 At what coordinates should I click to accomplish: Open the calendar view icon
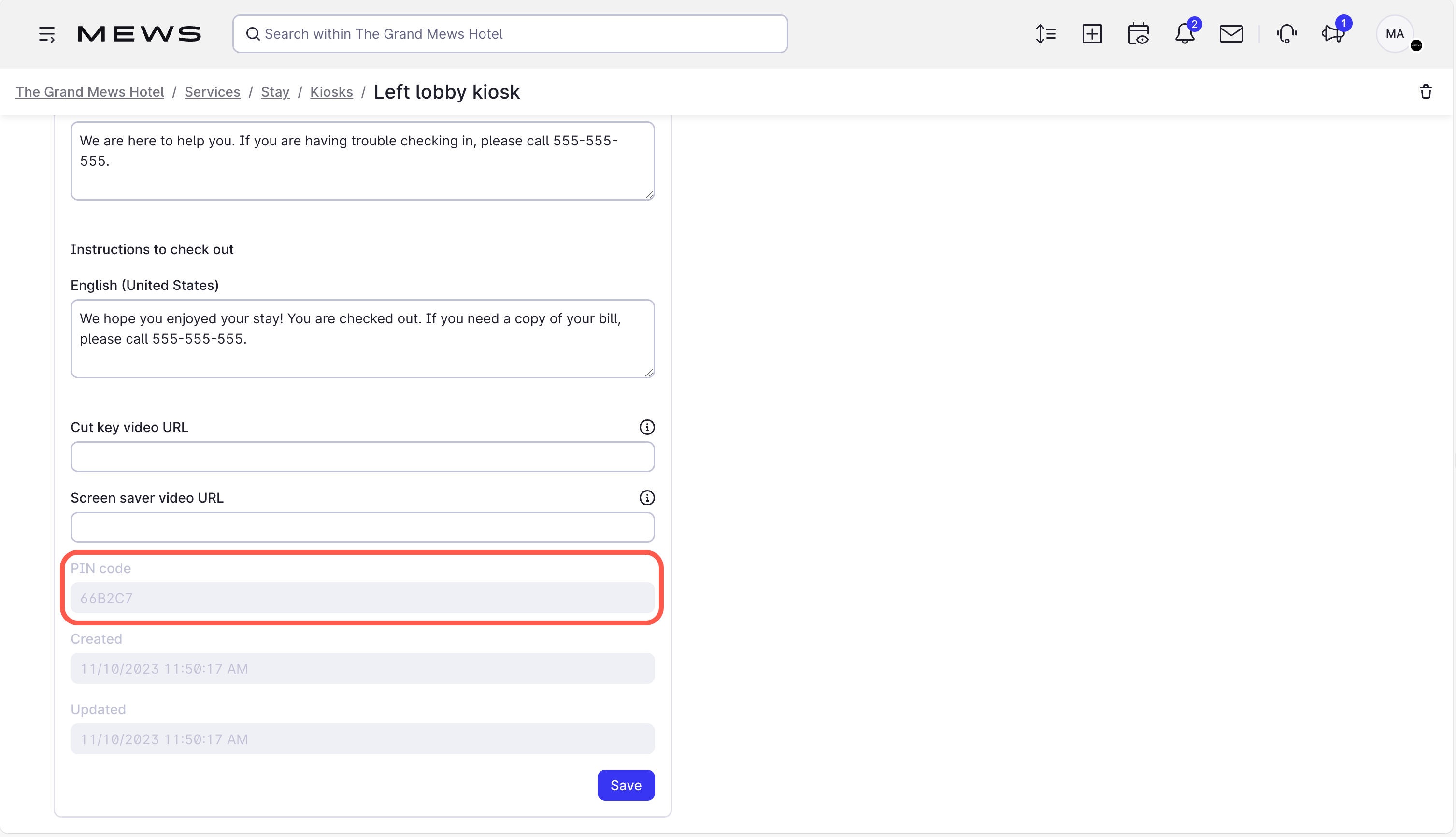(x=1138, y=34)
